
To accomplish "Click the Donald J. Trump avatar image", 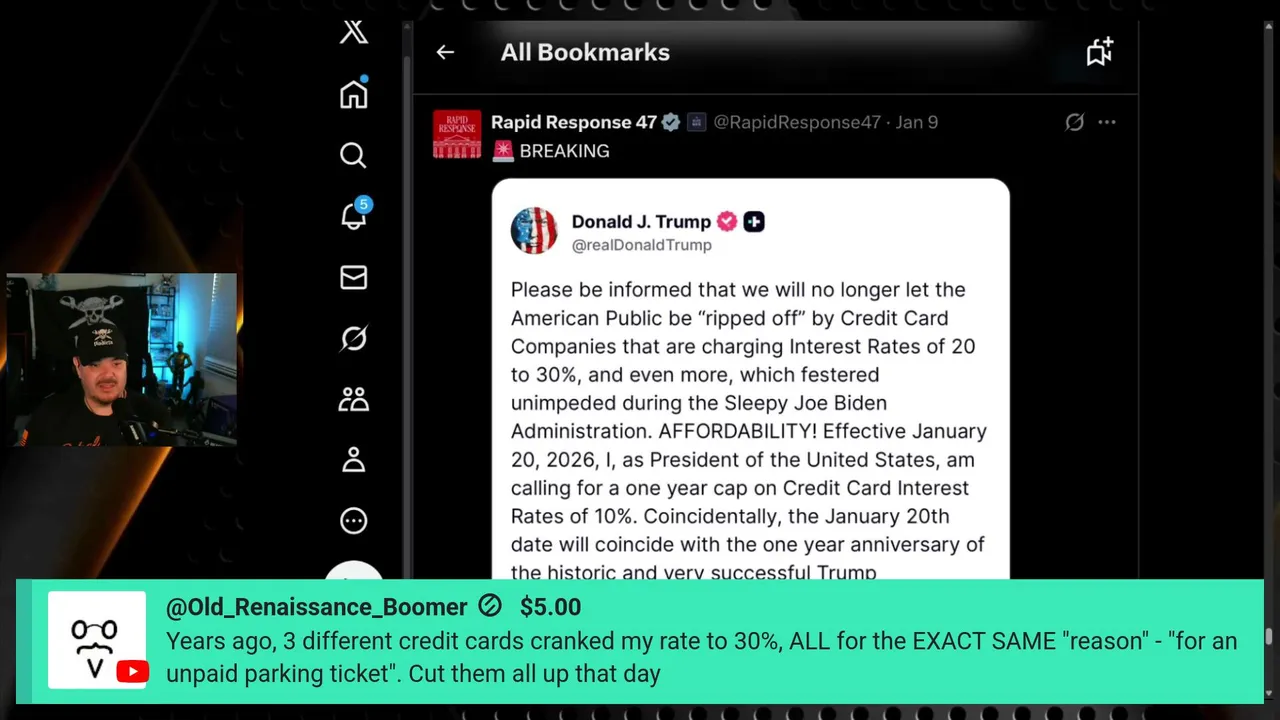I will pyautogui.click(x=534, y=231).
